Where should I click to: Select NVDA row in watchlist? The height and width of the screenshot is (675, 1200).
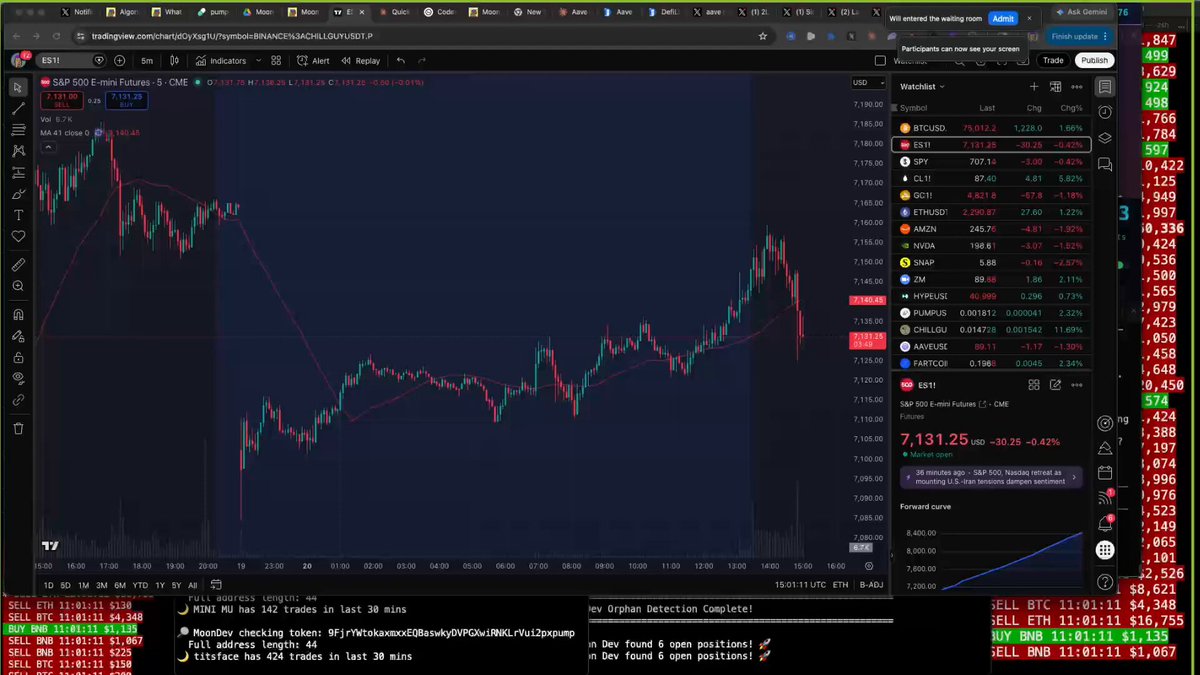pyautogui.click(x=991, y=245)
